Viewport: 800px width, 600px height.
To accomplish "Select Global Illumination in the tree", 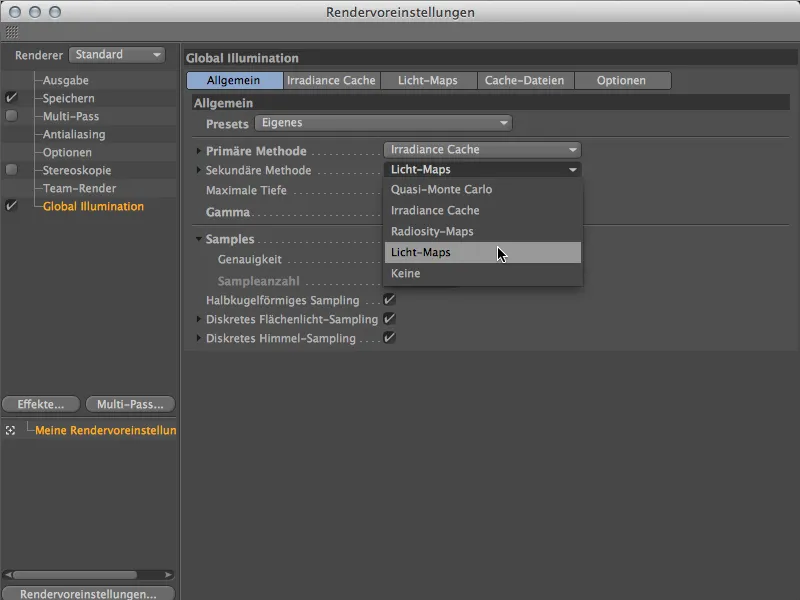I will tap(93, 206).
